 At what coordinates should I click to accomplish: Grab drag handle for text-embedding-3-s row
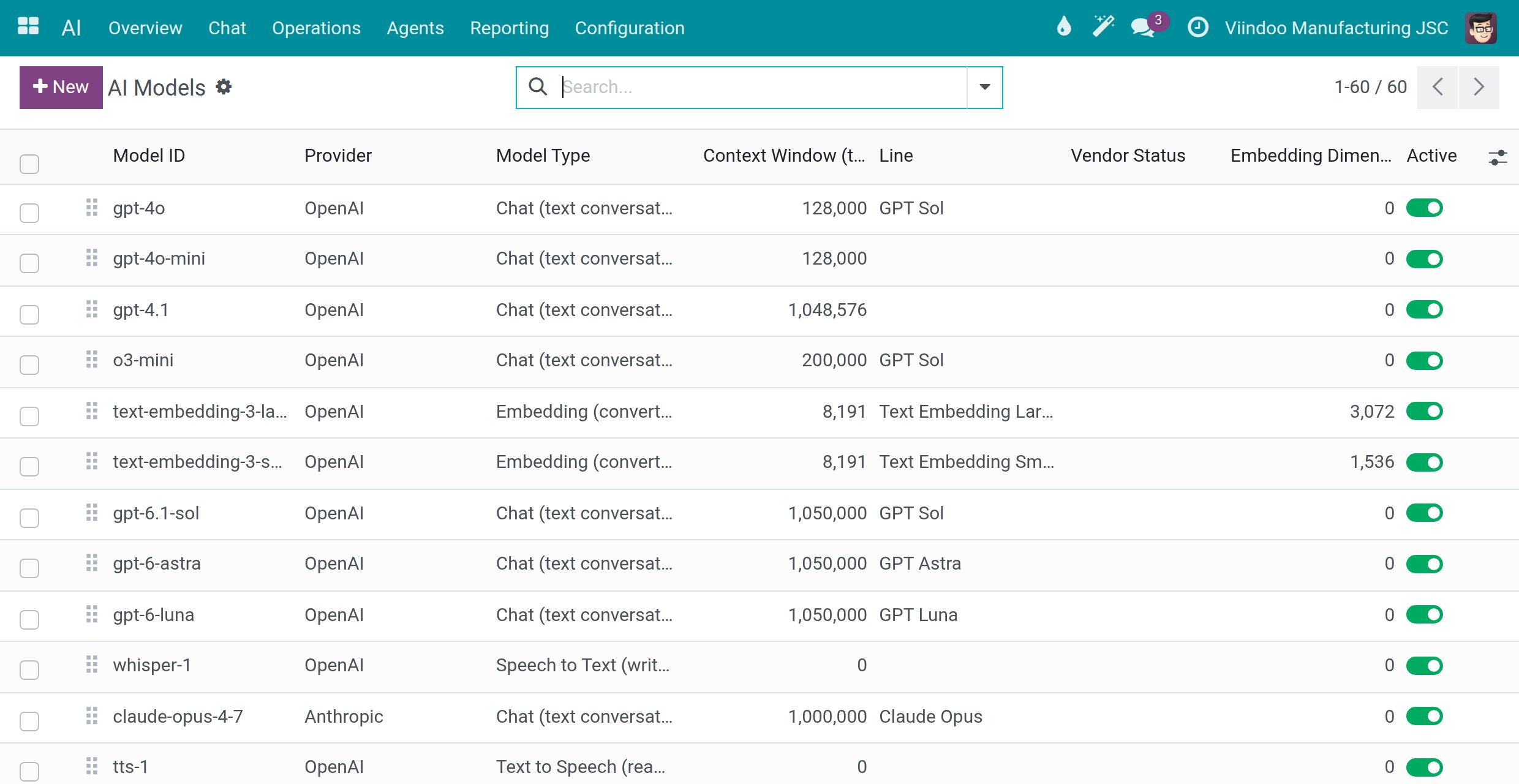[92, 461]
